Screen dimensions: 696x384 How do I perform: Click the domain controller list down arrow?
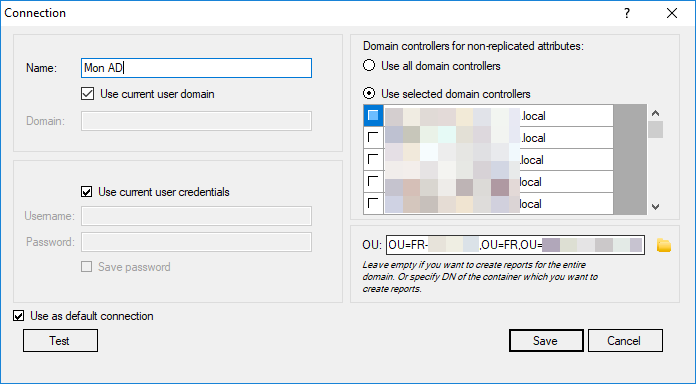[x=655, y=206]
